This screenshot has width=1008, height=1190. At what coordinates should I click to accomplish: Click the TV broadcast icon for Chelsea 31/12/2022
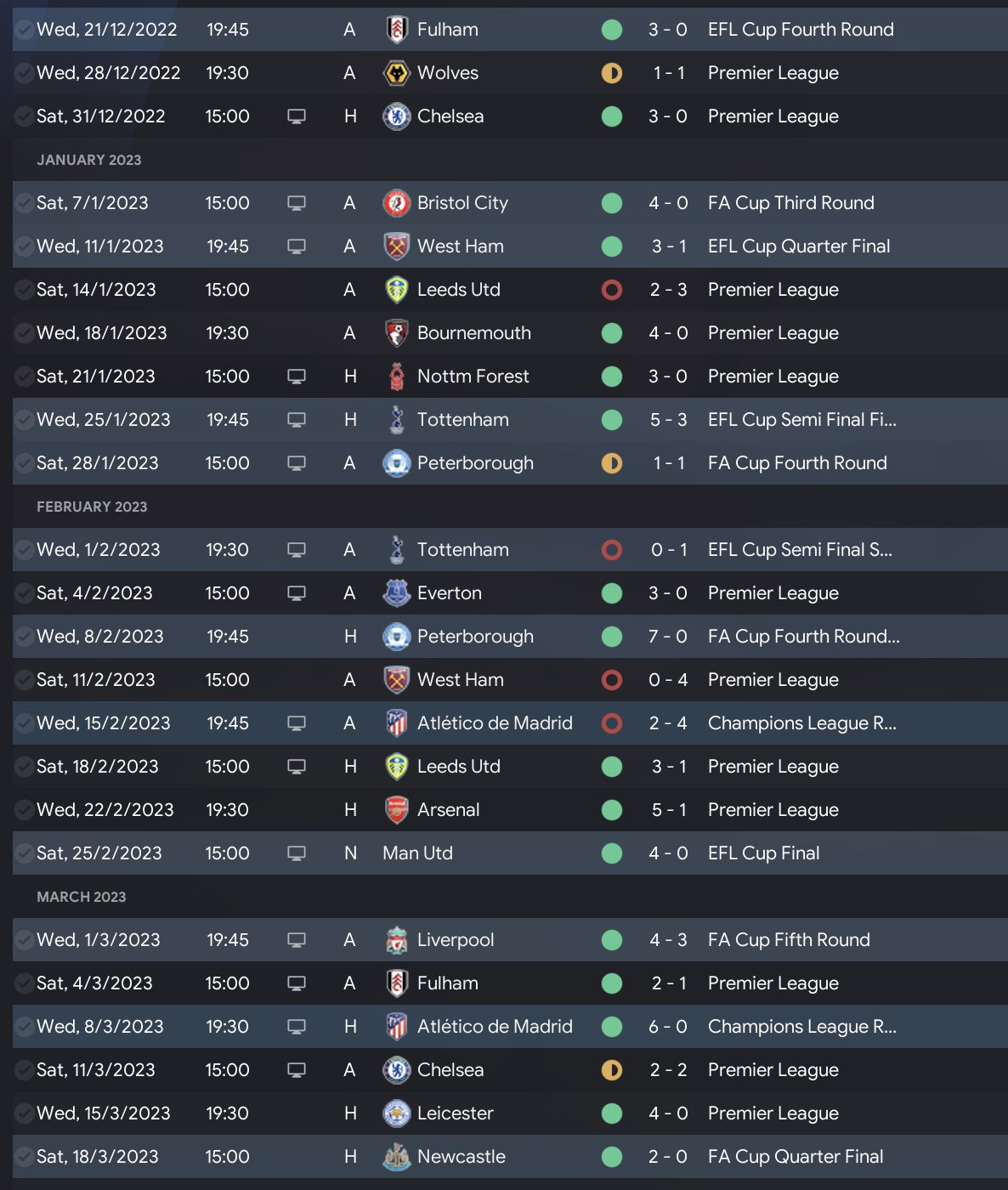pos(297,116)
